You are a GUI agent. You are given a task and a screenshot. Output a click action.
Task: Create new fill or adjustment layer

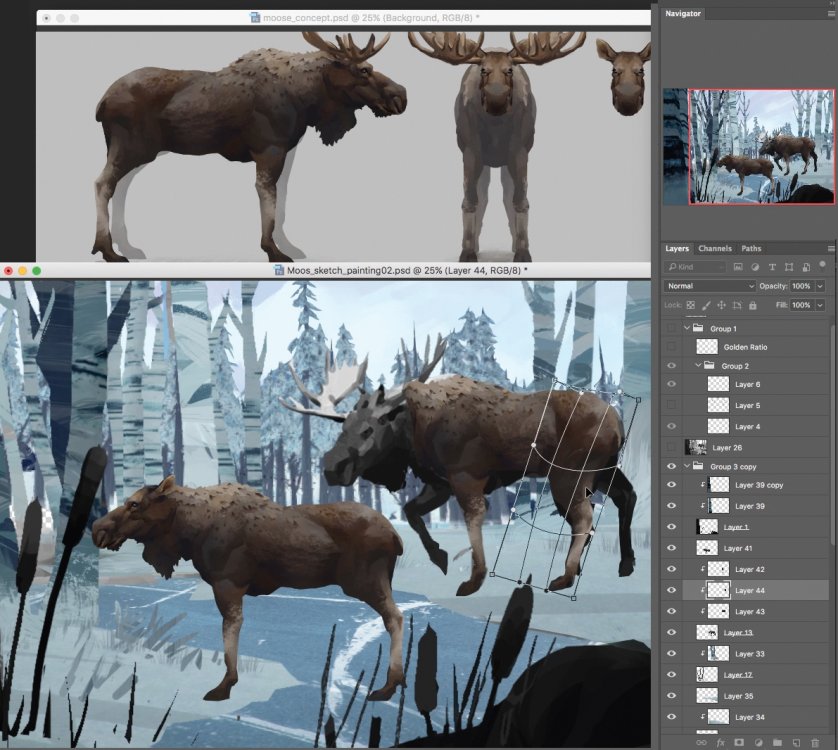tap(758, 743)
